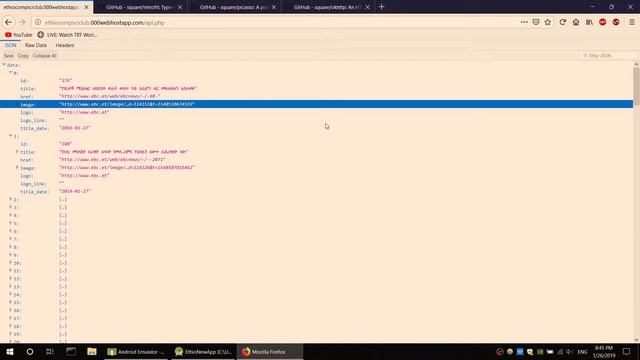
Task: Open Cortana search circle on taskbar
Action: pyautogui.click(x=30, y=351)
